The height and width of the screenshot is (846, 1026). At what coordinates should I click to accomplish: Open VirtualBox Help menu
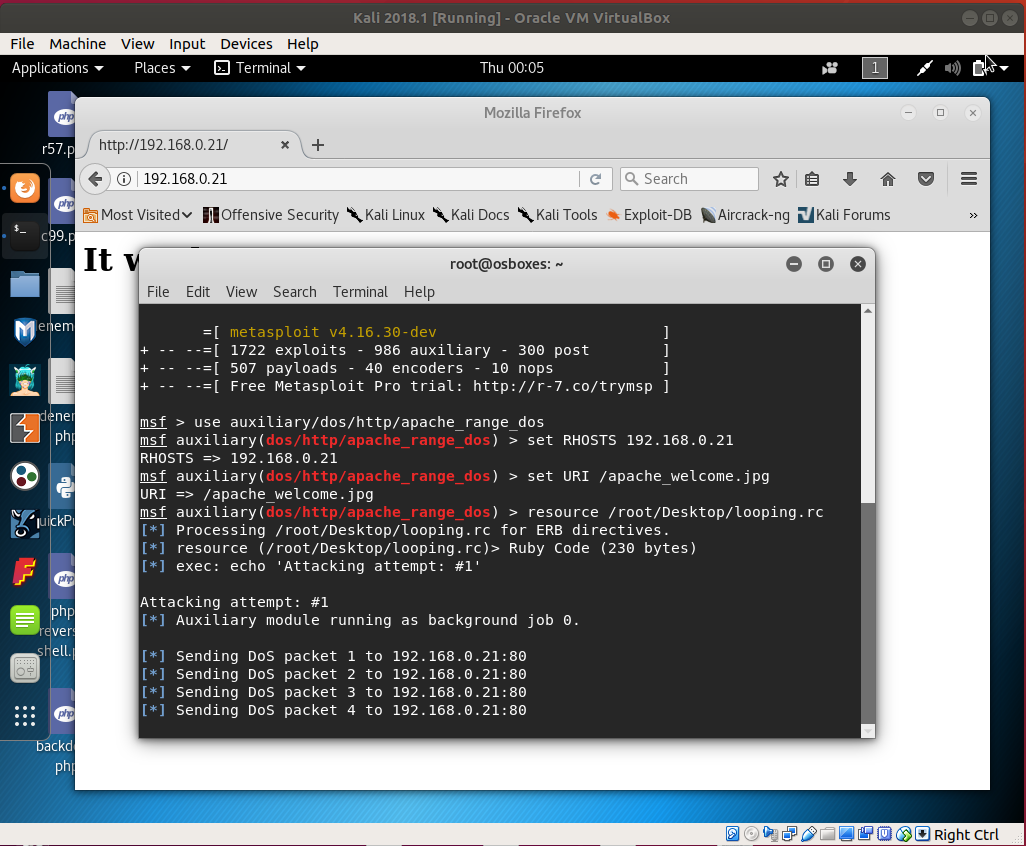[302, 44]
